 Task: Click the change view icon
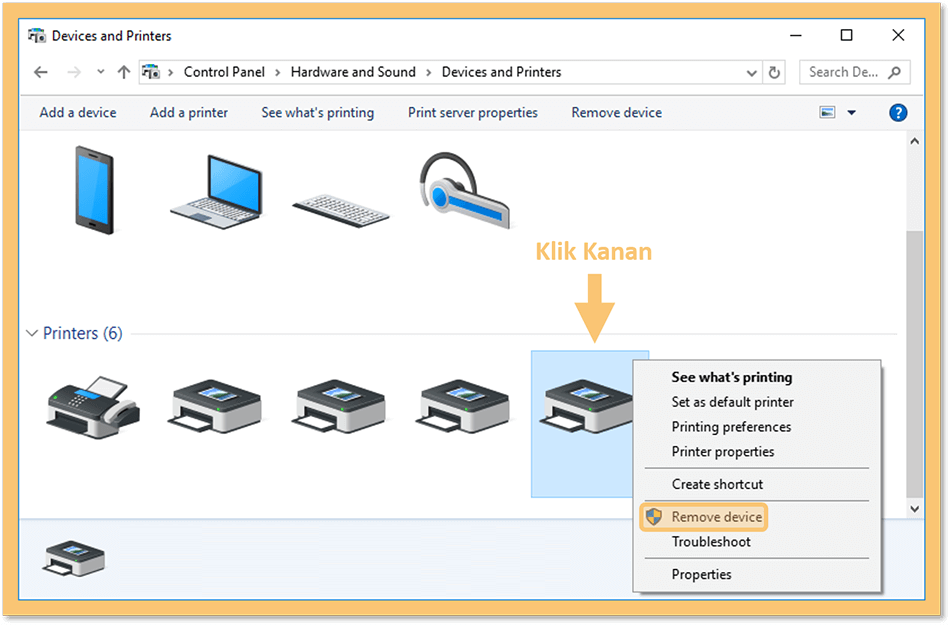pyautogui.click(x=827, y=113)
